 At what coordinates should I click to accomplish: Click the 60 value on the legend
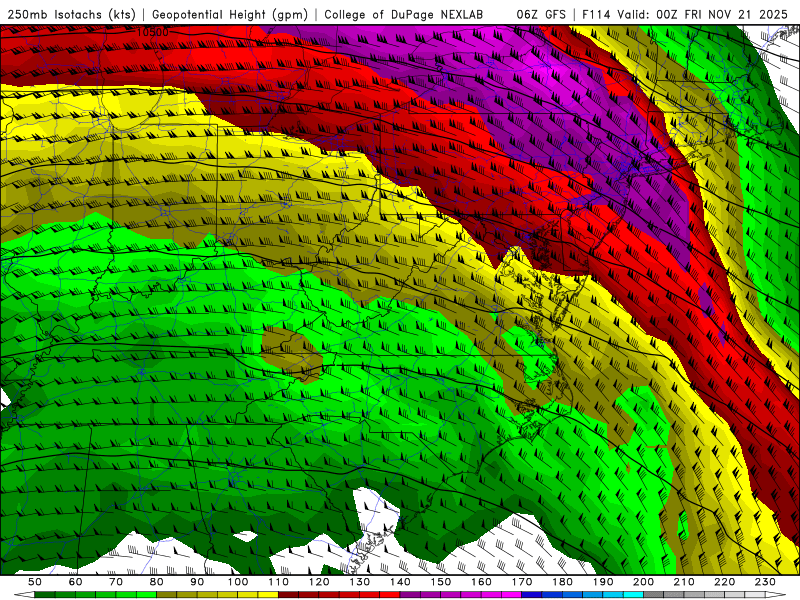pyautogui.click(x=76, y=582)
